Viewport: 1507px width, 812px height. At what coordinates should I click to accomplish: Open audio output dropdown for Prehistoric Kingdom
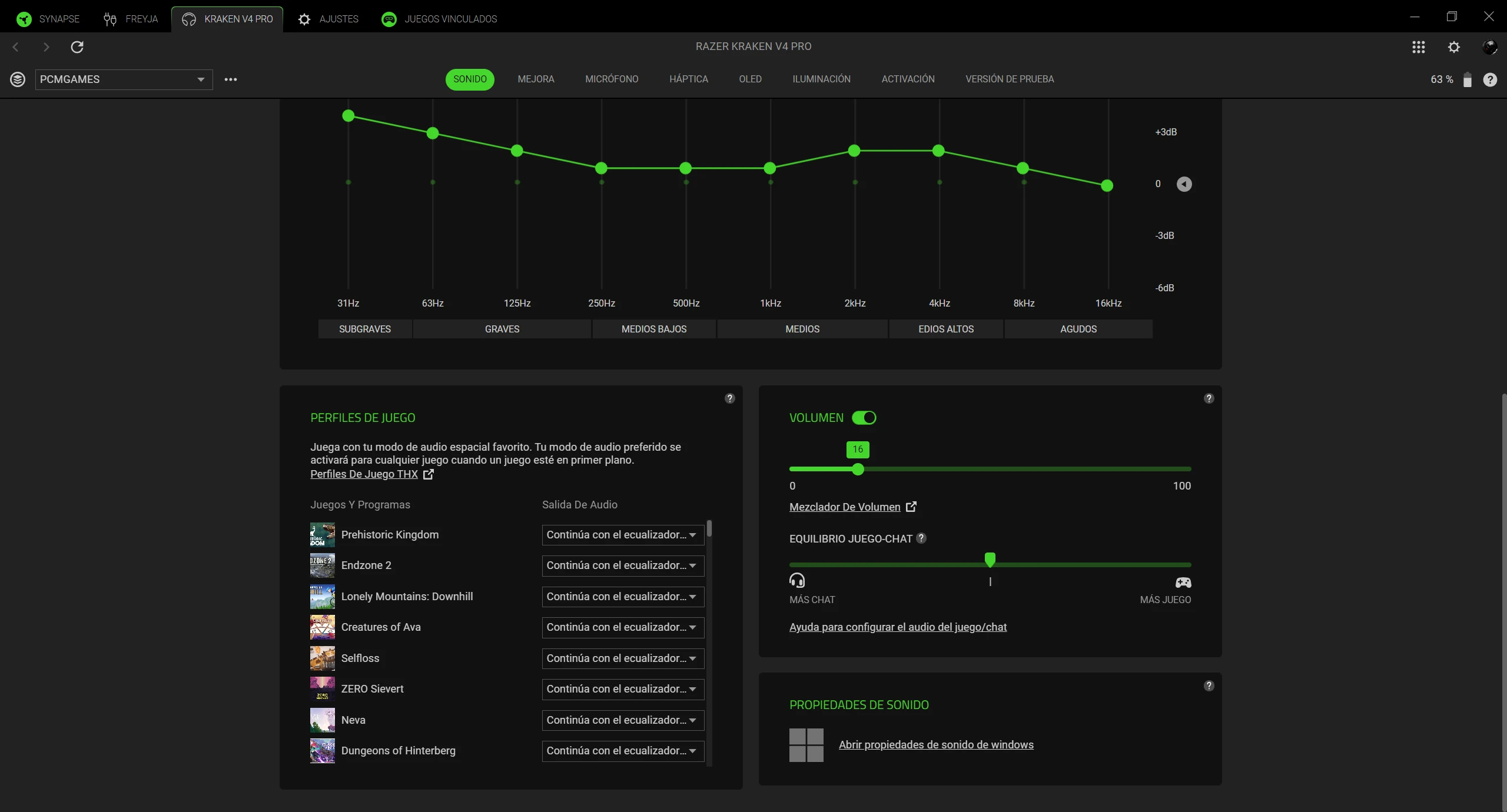coord(623,535)
